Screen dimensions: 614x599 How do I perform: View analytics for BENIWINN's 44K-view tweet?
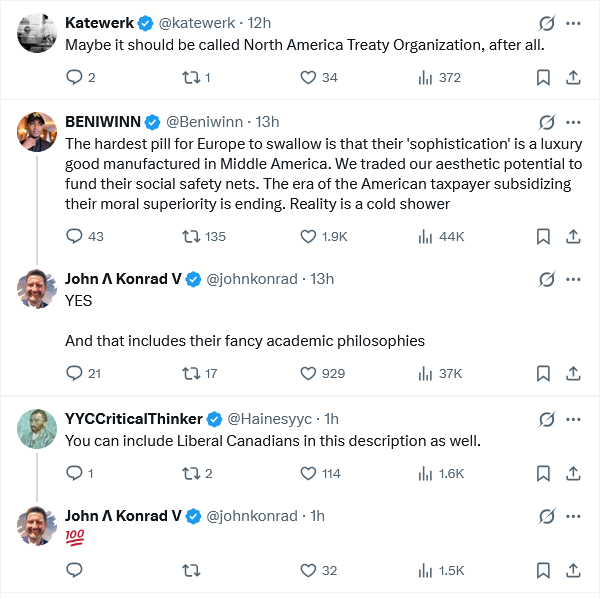425,236
